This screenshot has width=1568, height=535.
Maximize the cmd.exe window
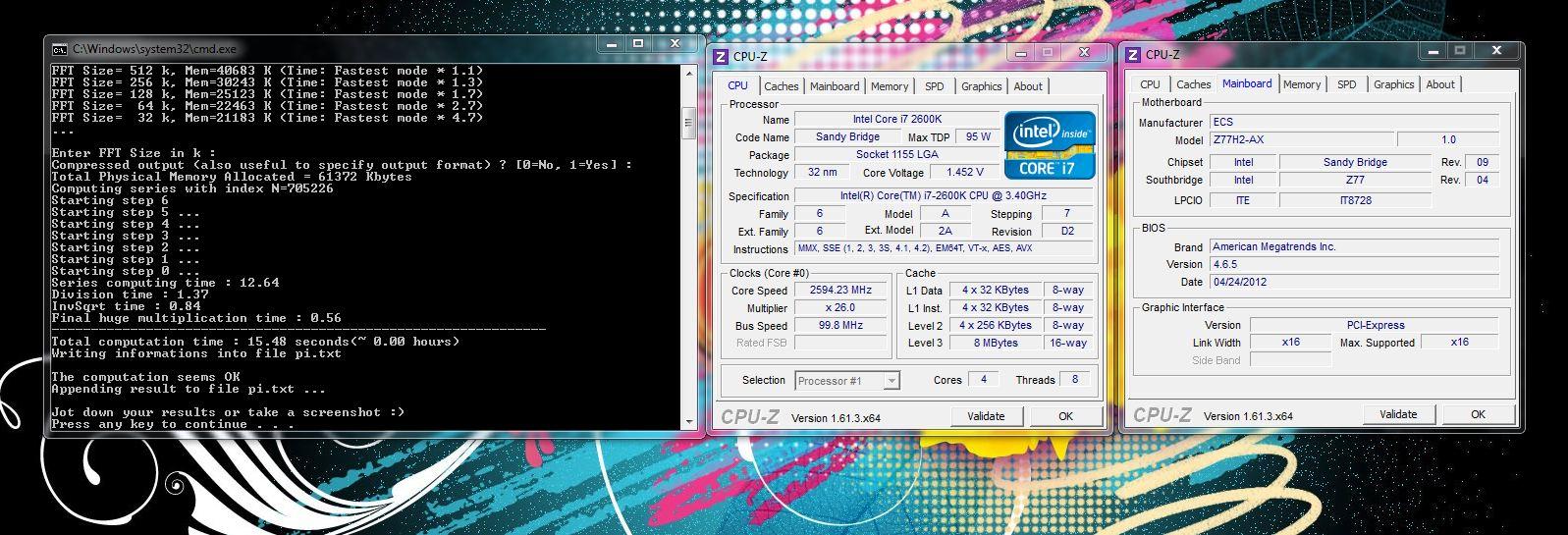click(x=638, y=44)
